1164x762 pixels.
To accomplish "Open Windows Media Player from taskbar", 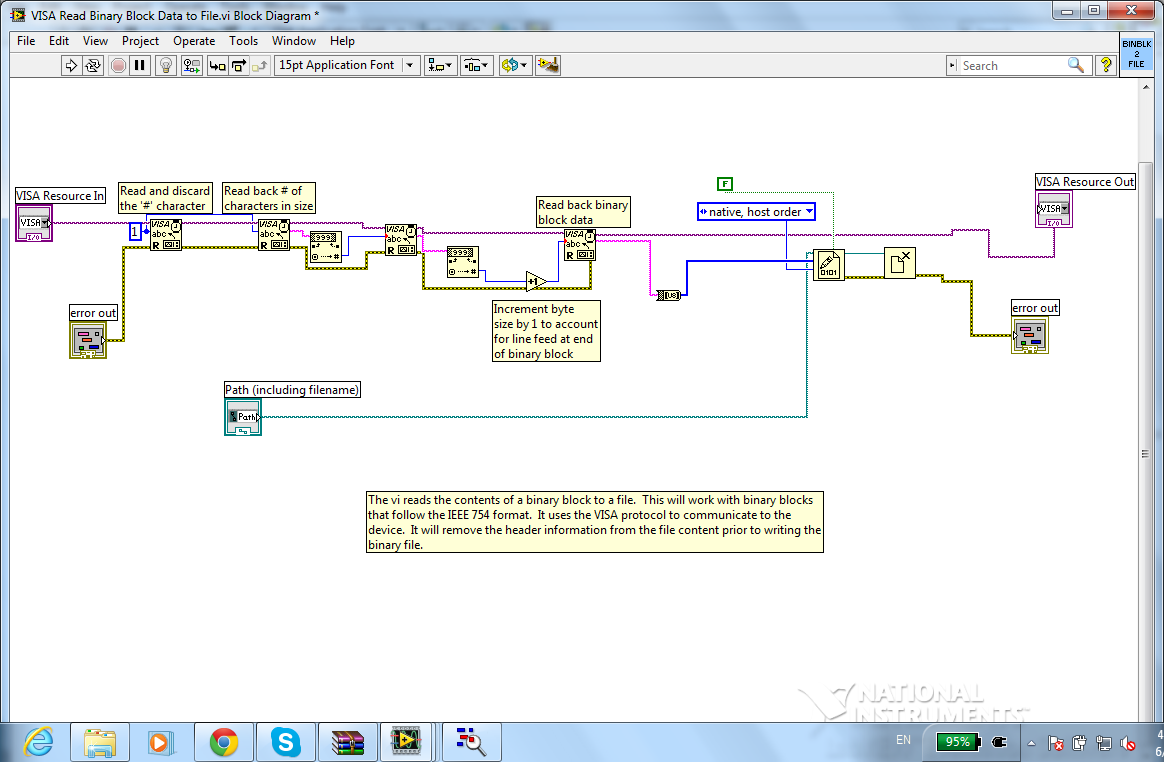I will pos(161,742).
